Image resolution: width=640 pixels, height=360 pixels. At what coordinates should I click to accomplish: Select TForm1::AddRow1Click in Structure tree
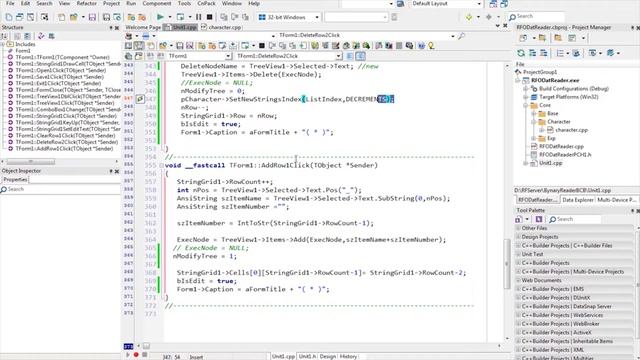point(64,149)
